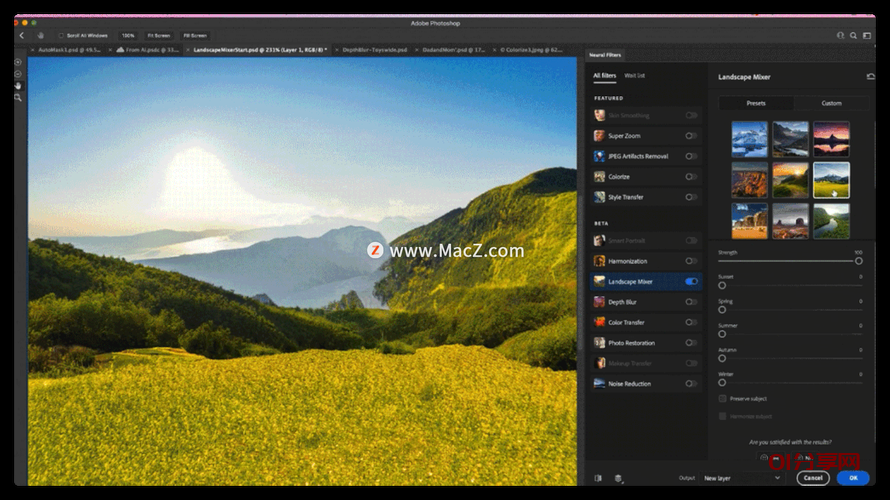Image resolution: width=890 pixels, height=500 pixels.
Task: Enable Scroll All Windows checkbox
Action: pos(61,35)
